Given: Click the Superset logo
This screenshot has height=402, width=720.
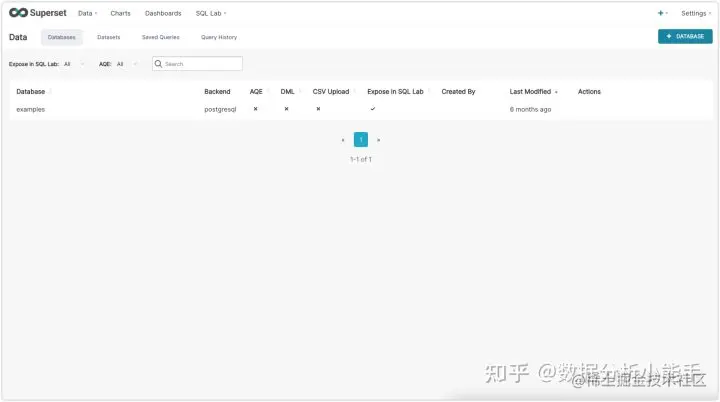Looking at the screenshot, I should click(x=38, y=13).
